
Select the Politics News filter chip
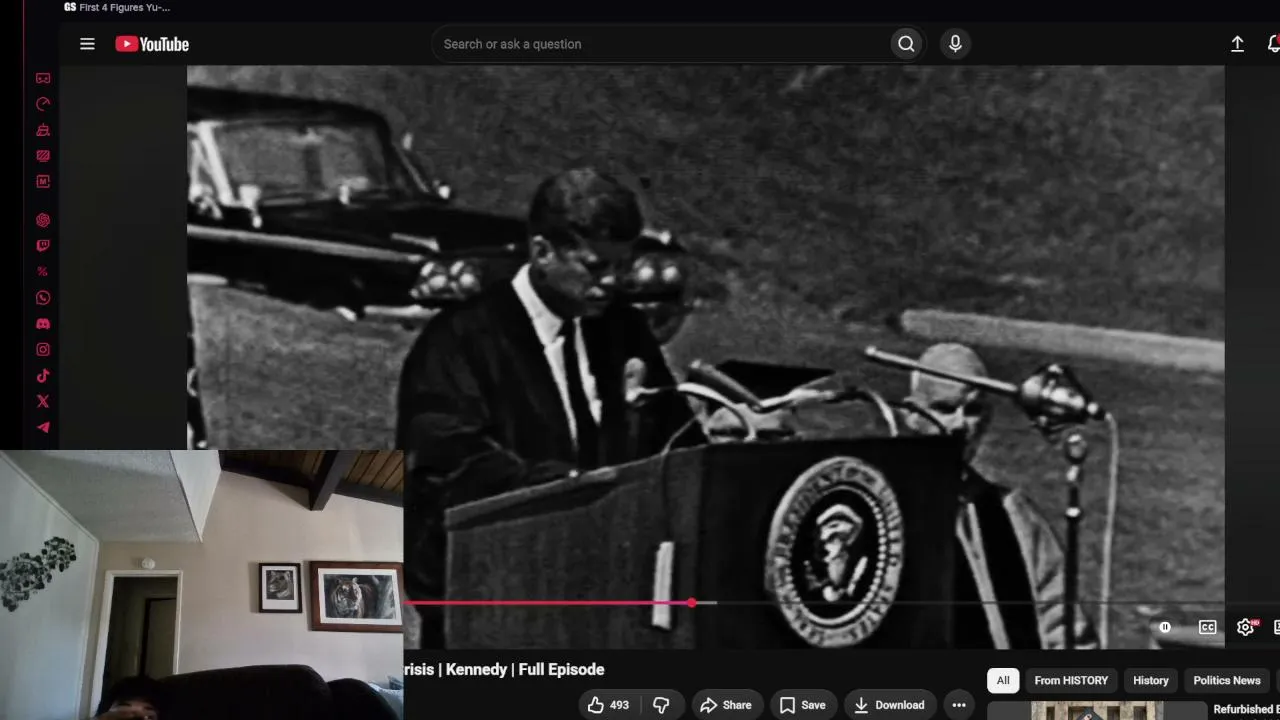[x=1227, y=680]
